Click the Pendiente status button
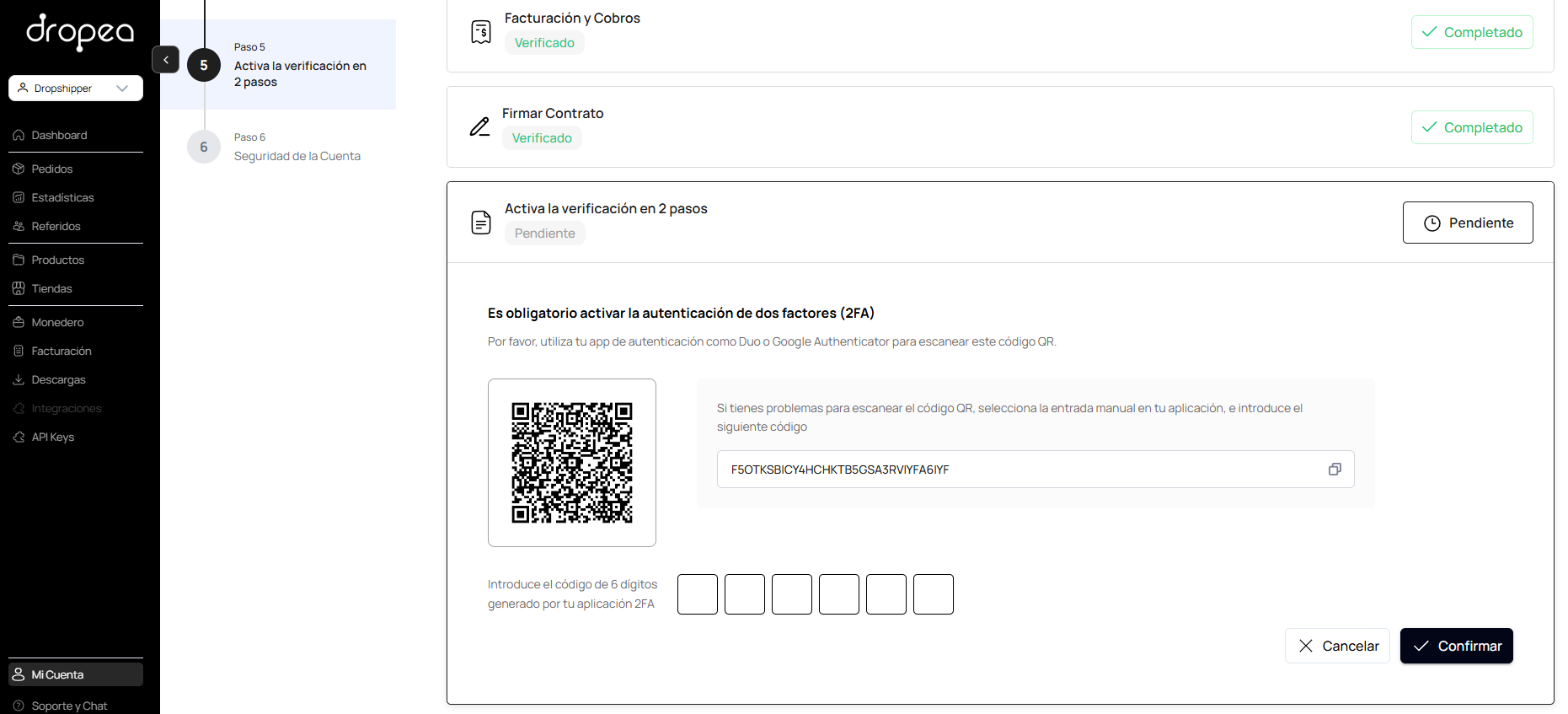The width and height of the screenshot is (1568, 714). [x=1468, y=223]
